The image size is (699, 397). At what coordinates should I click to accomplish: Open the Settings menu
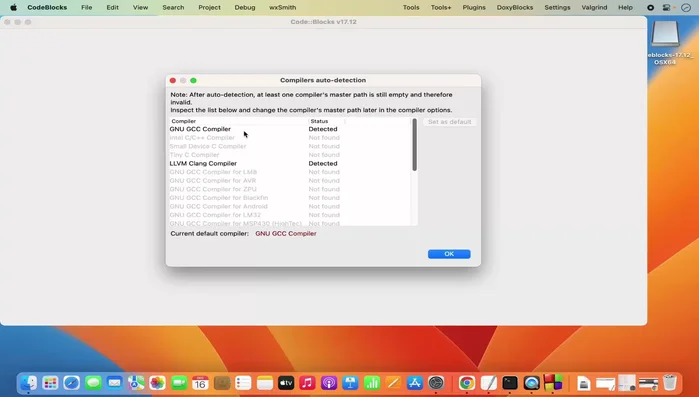click(x=557, y=8)
